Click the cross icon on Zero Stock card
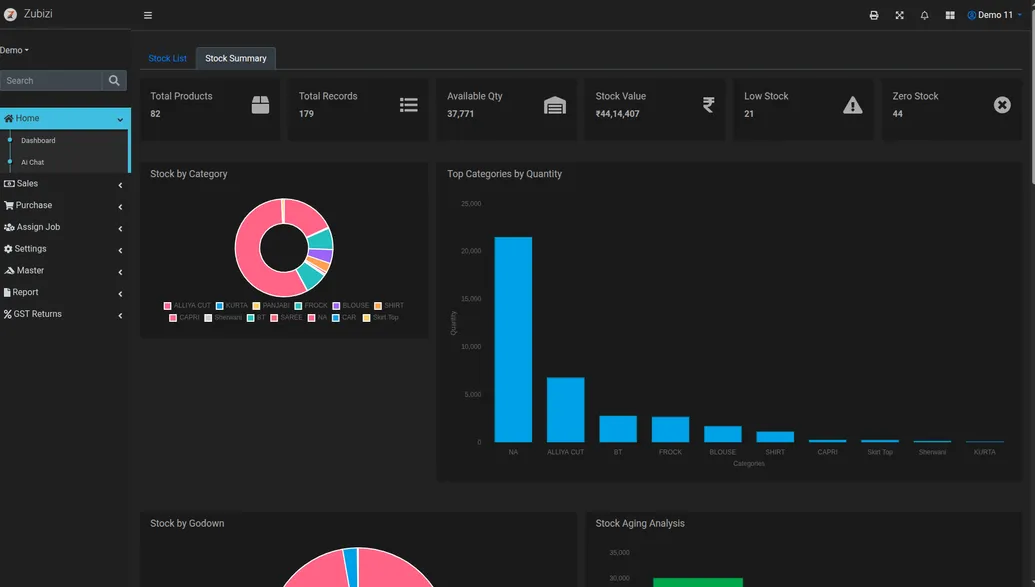 [1001, 104]
